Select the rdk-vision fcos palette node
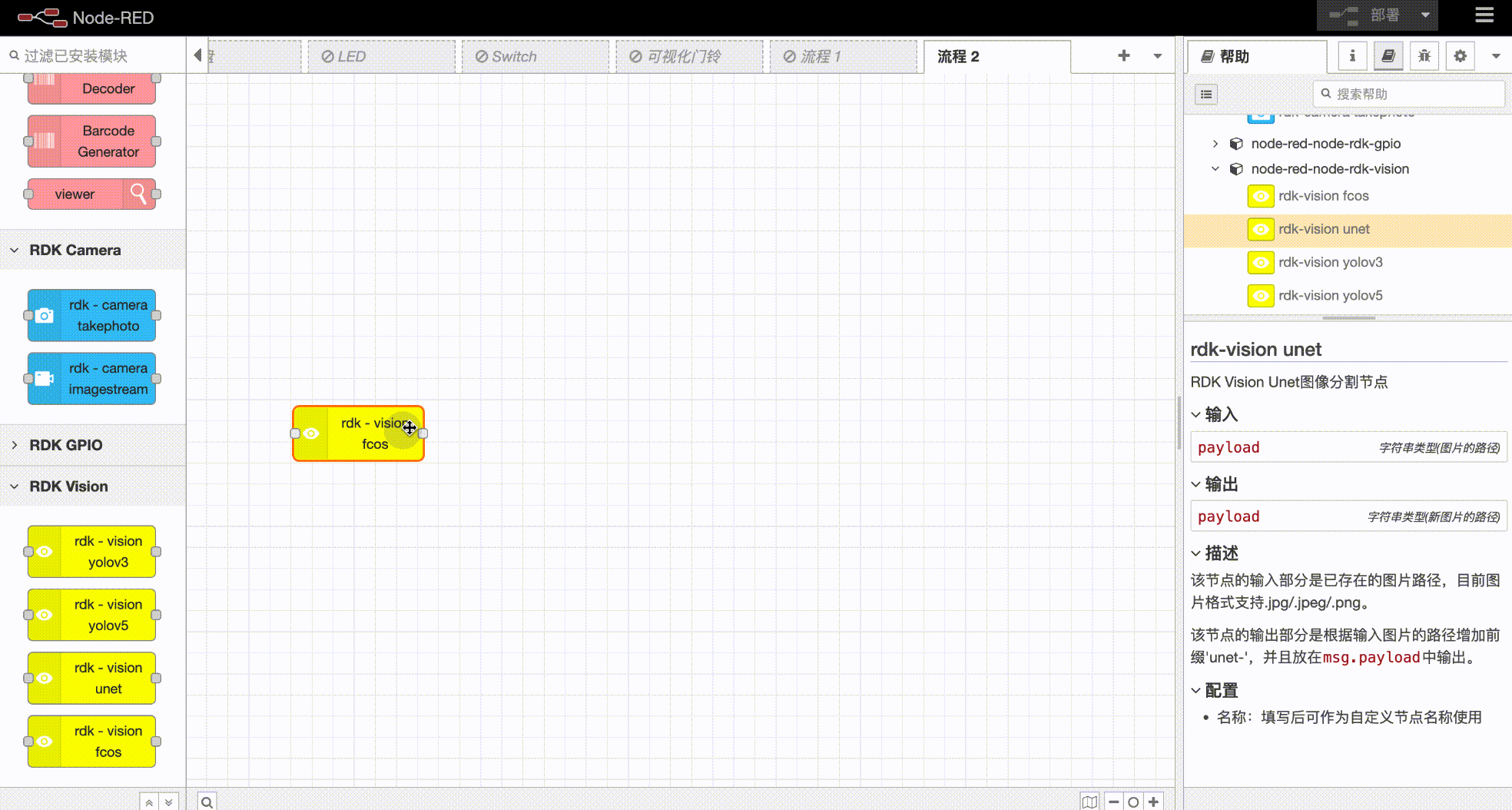1512x810 pixels. 91,742
